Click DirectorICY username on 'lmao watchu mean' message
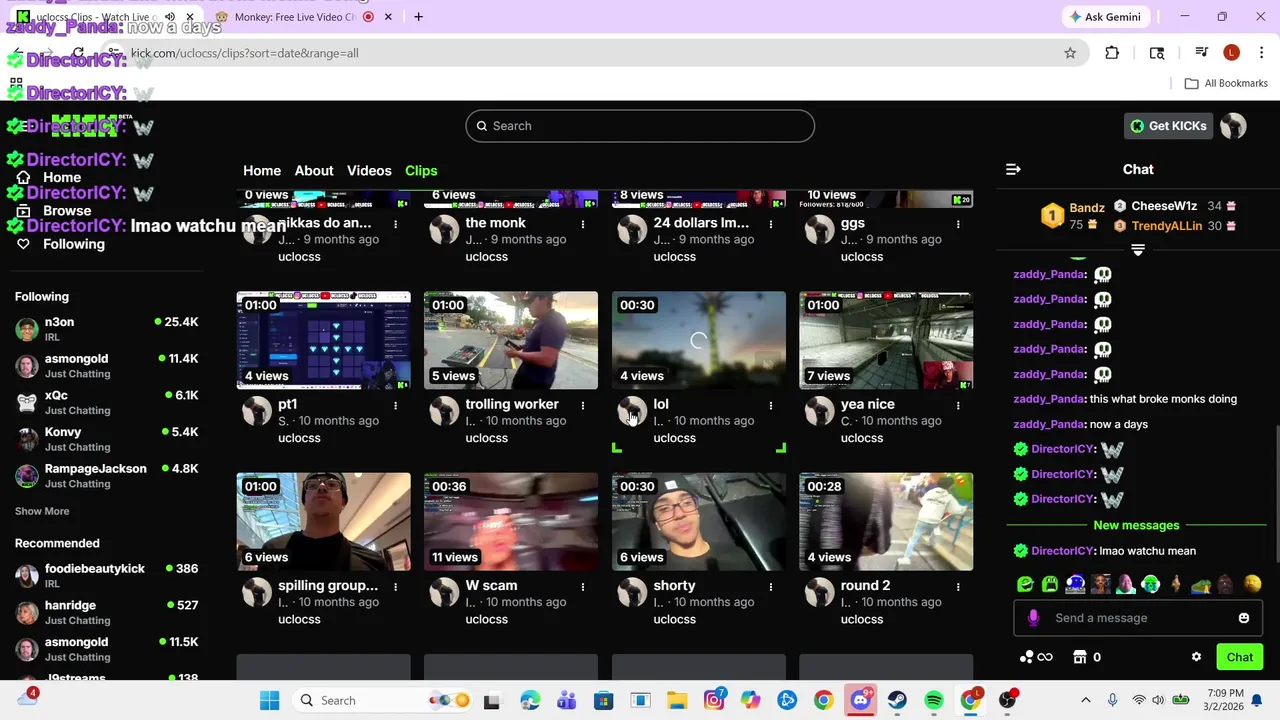1280x720 pixels. click(x=1063, y=551)
